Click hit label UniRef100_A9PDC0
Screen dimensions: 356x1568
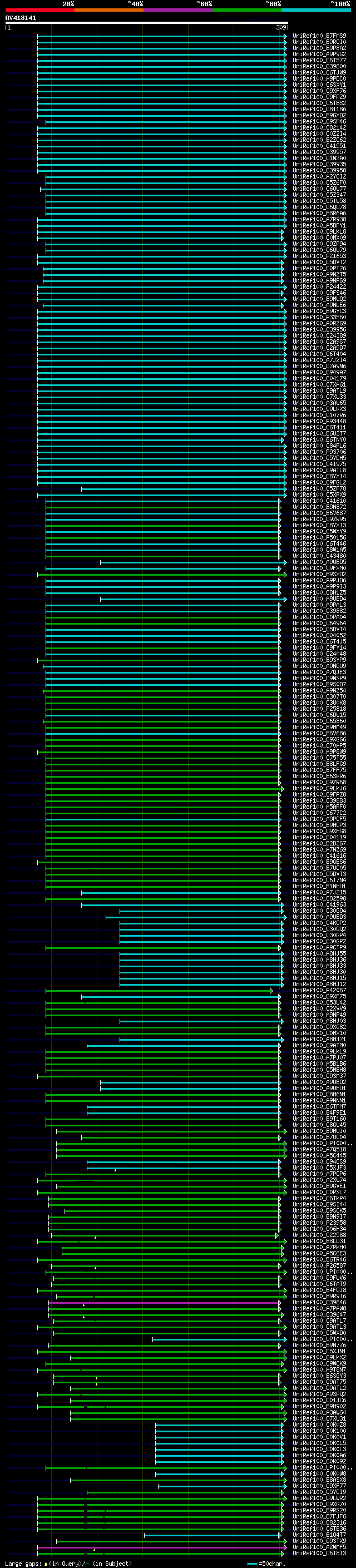pyautogui.click(x=319, y=78)
